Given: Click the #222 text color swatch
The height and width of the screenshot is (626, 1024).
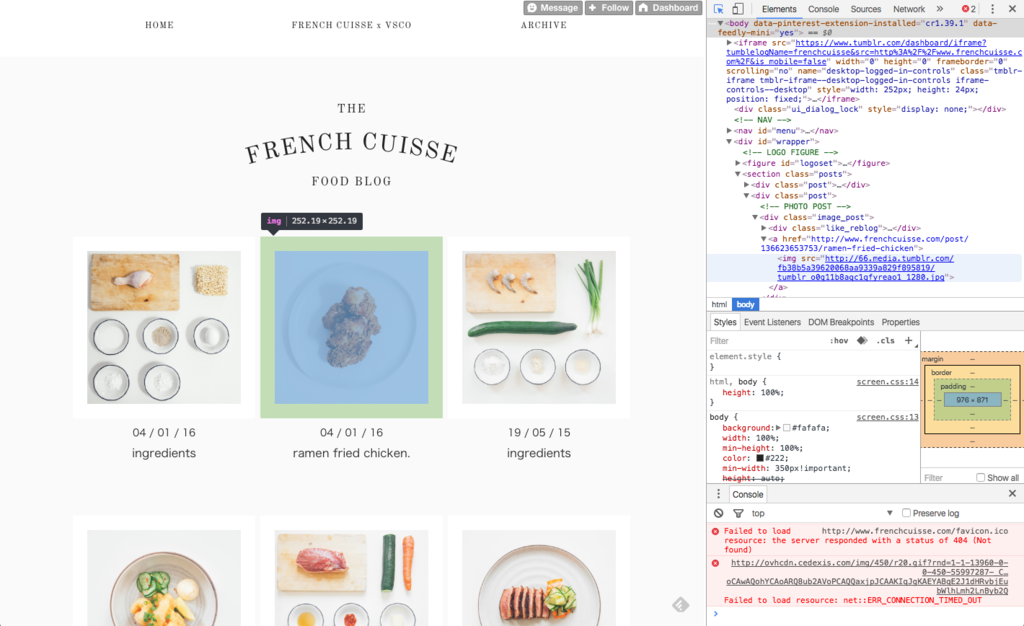Looking at the screenshot, I should [x=760, y=458].
